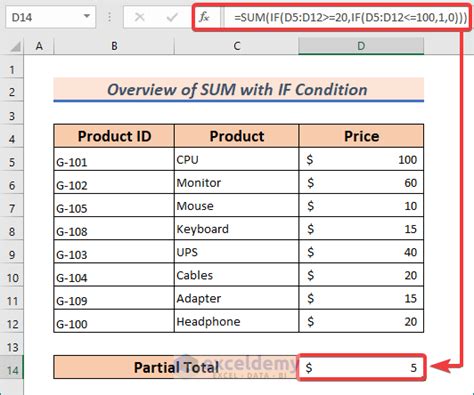Click cell G-101
Screen dimensions: 474x395
(114, 159)
